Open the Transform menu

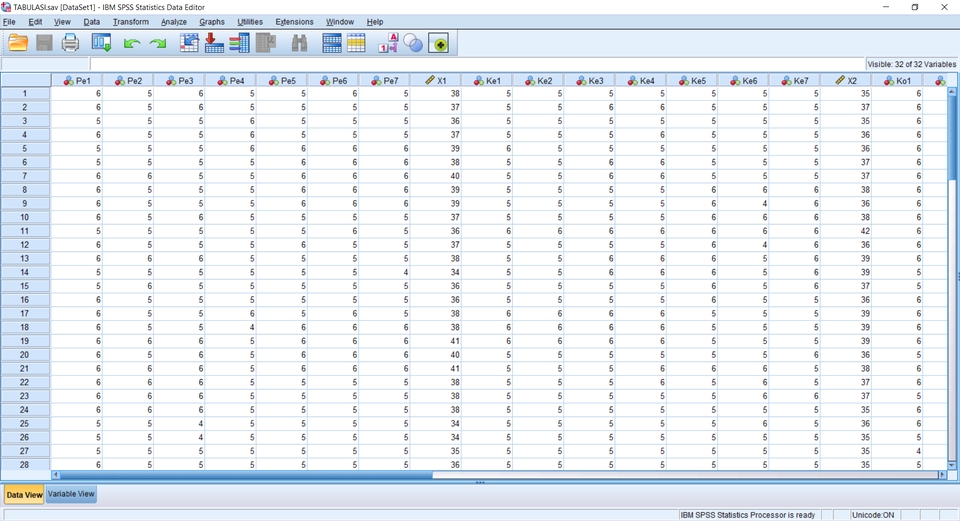tap(130, 21)
